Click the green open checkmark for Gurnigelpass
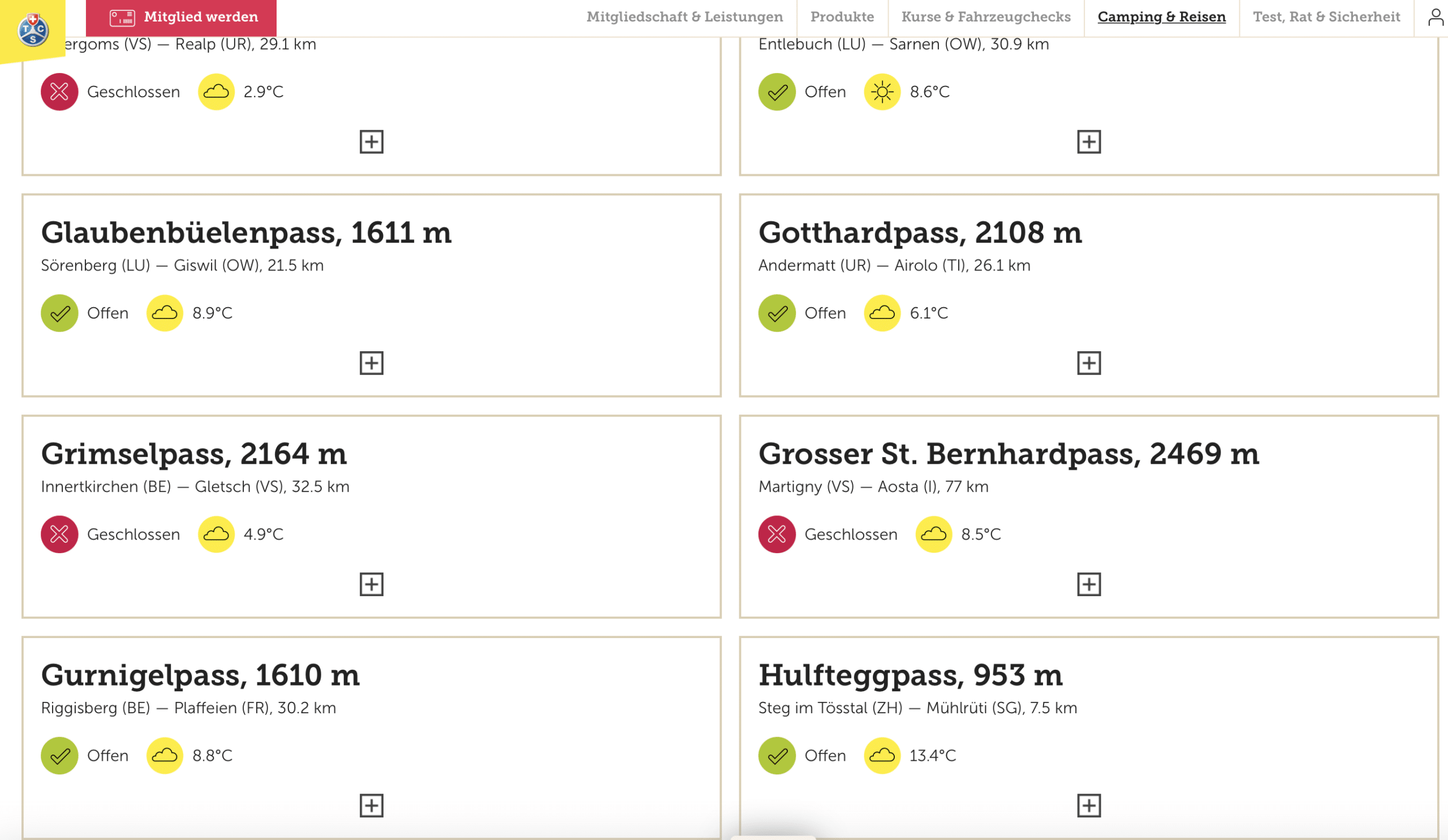The image size is (1448, 840). 59,756
